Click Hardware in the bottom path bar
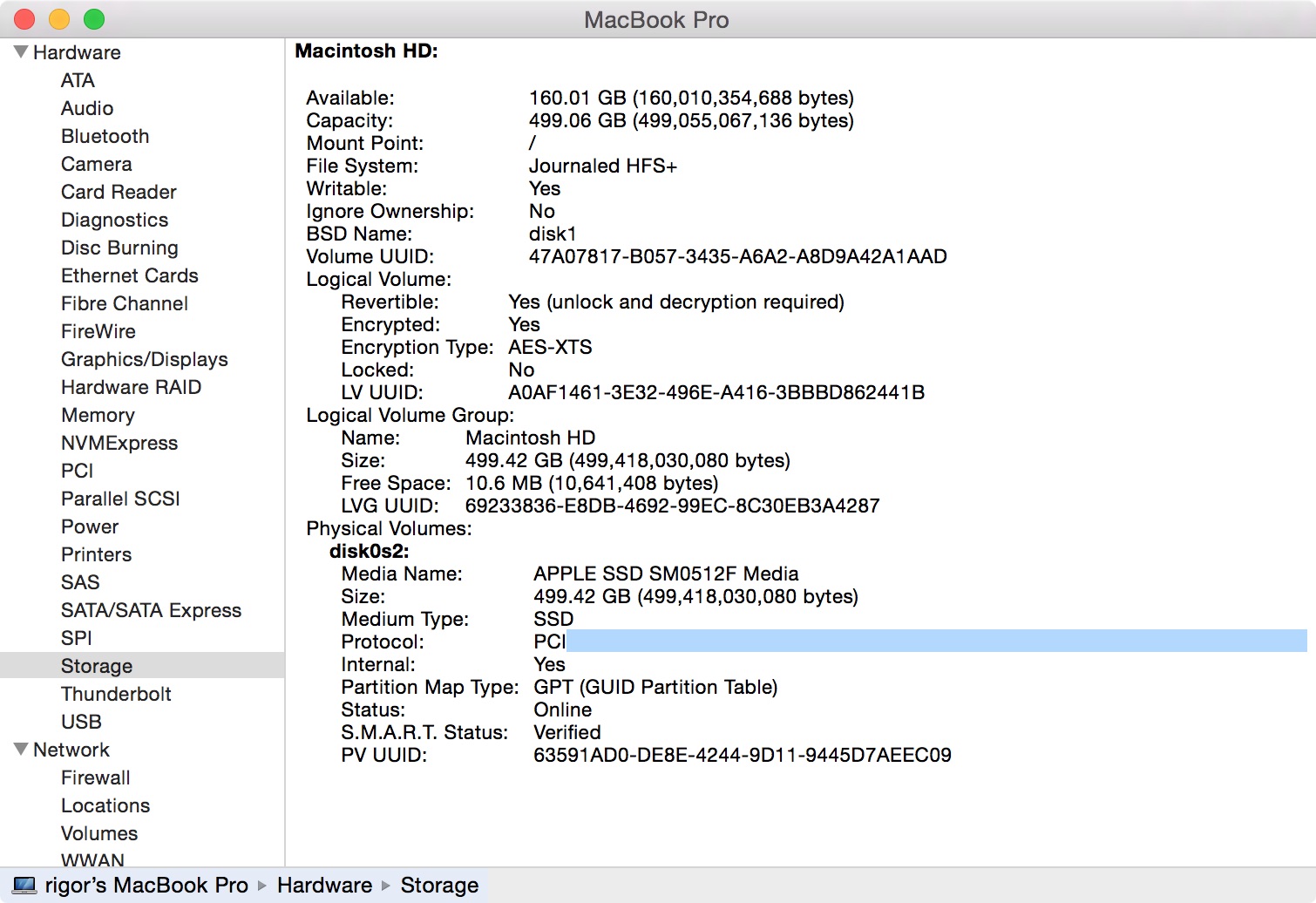 (324, 886)
